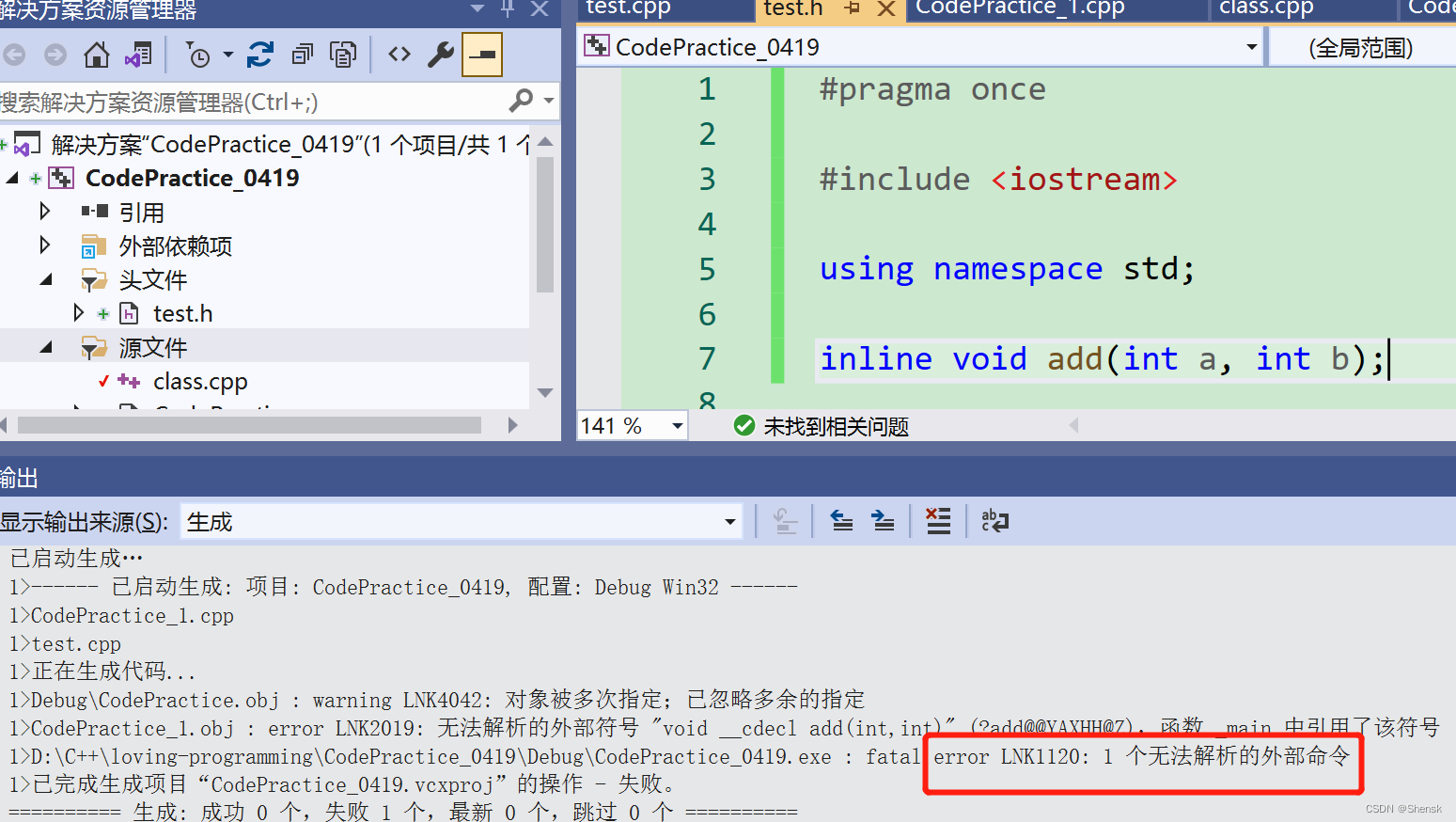1456x822 pixels.
Task: Collapse the 源文件 folder
Action: coord(46,347)
